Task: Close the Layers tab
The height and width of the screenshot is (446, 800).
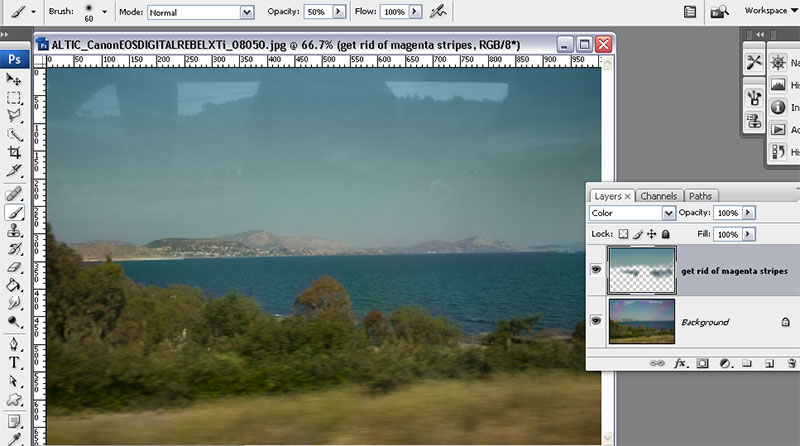Action: pos(628,196)
